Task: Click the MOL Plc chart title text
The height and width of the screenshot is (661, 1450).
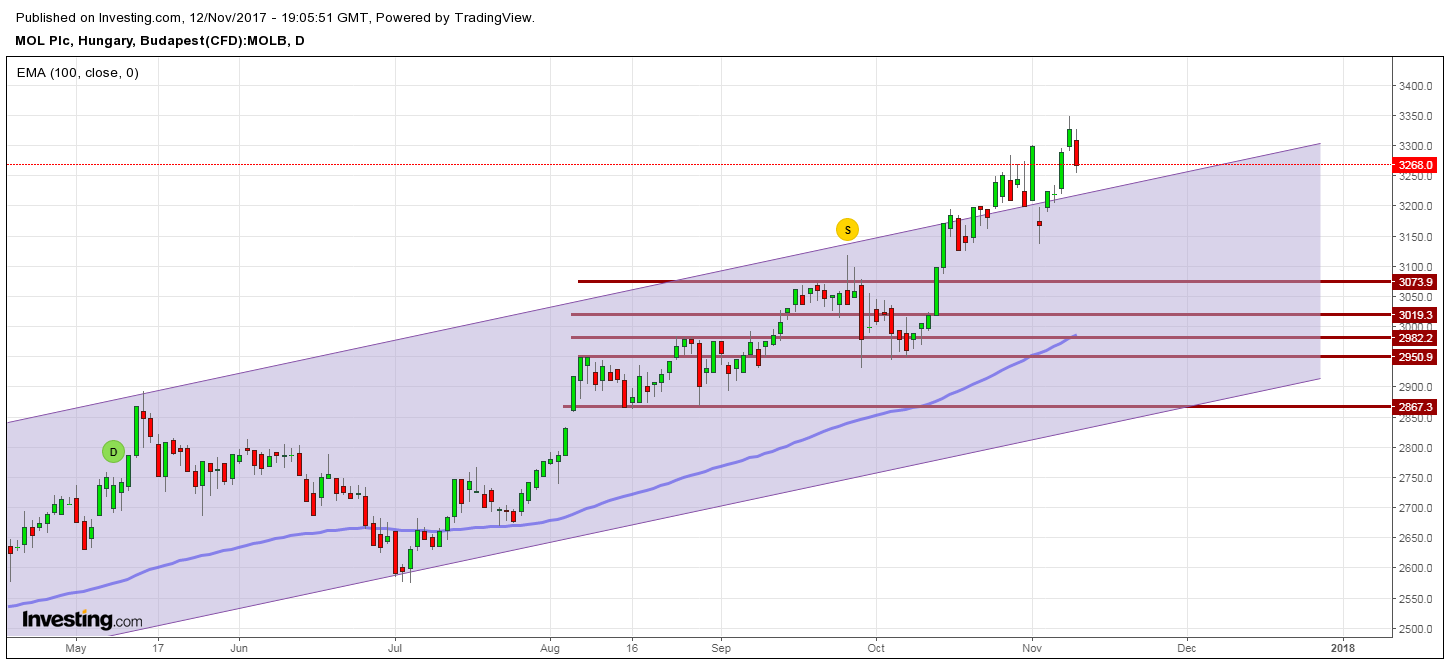Action: tap(160, 41)
